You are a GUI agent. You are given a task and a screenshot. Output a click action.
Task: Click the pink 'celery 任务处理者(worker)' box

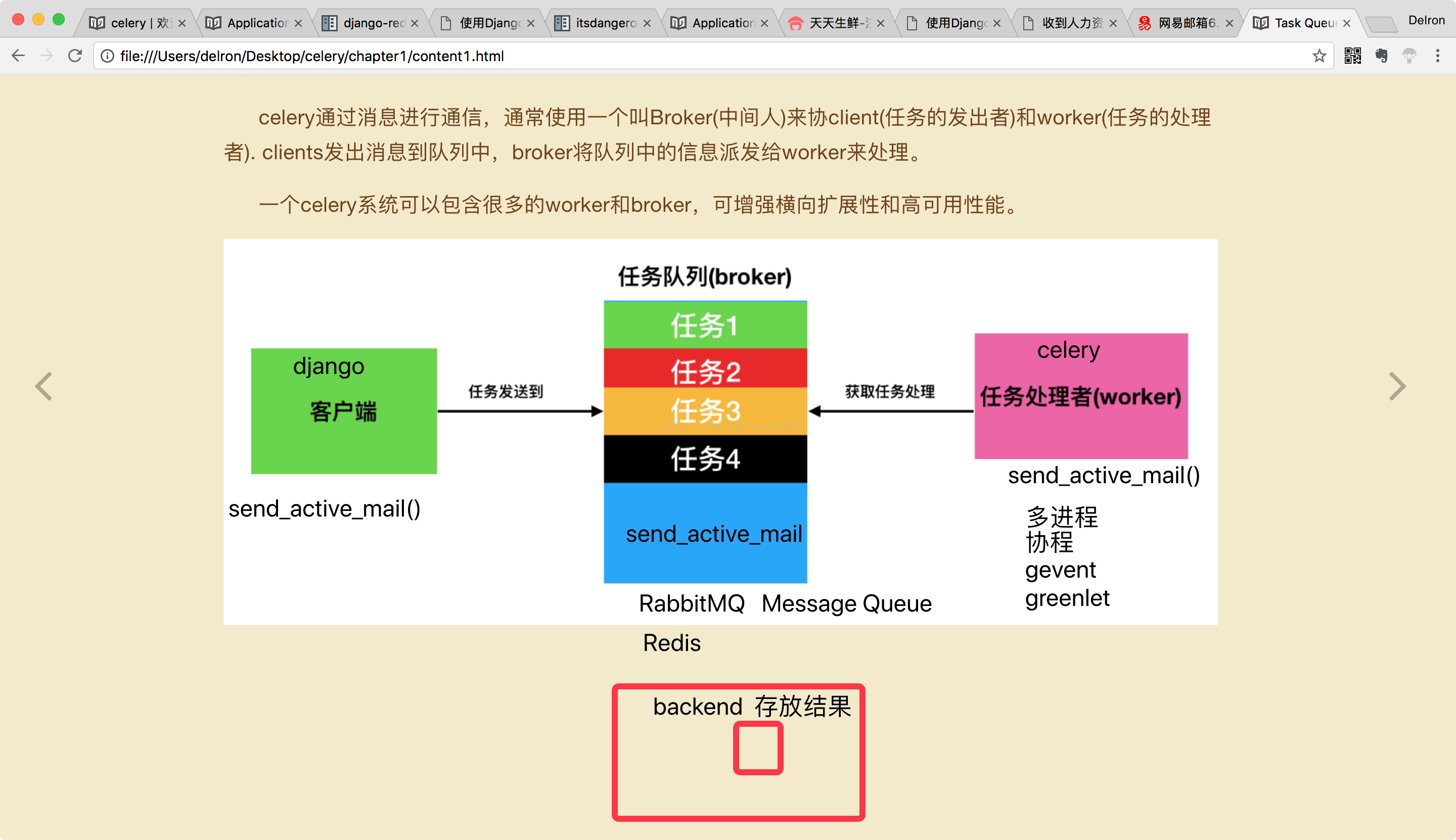[x=1081, y=396]
